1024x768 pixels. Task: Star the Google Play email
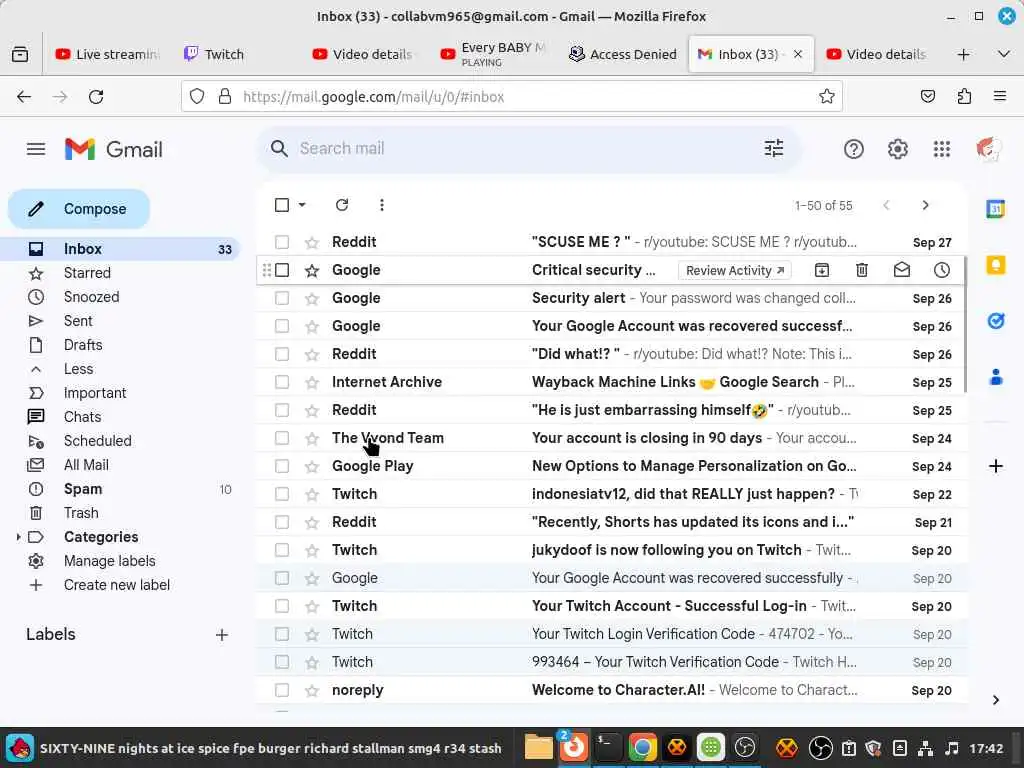[x=312, y=466]
